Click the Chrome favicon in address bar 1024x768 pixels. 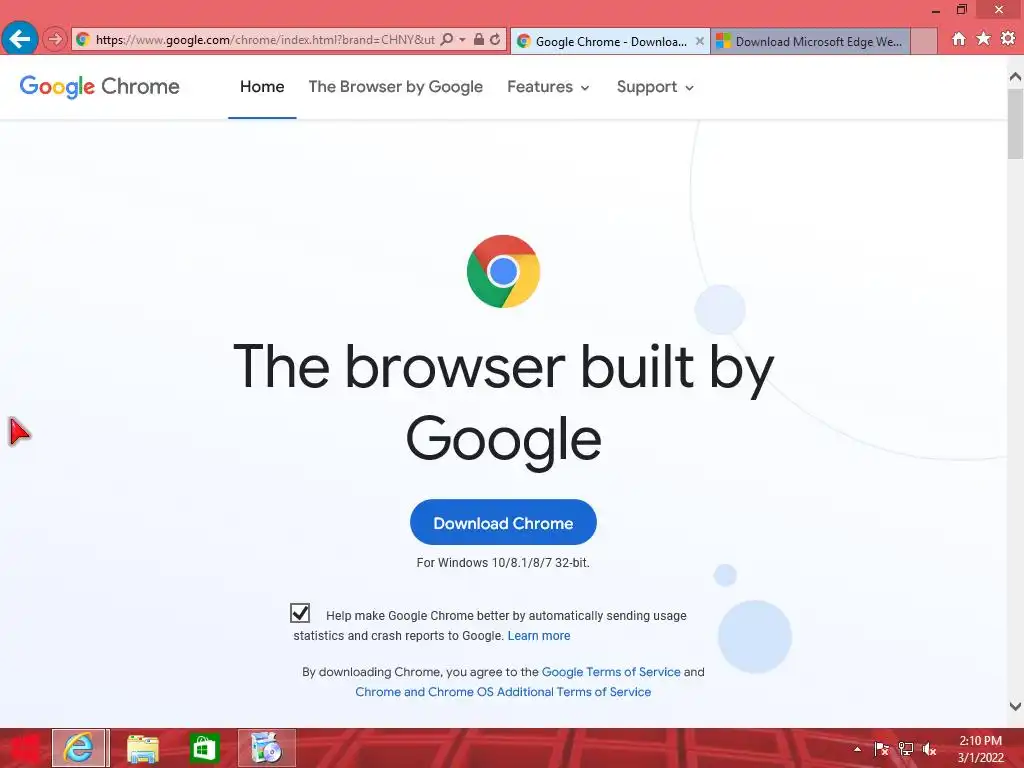point(82,40)
